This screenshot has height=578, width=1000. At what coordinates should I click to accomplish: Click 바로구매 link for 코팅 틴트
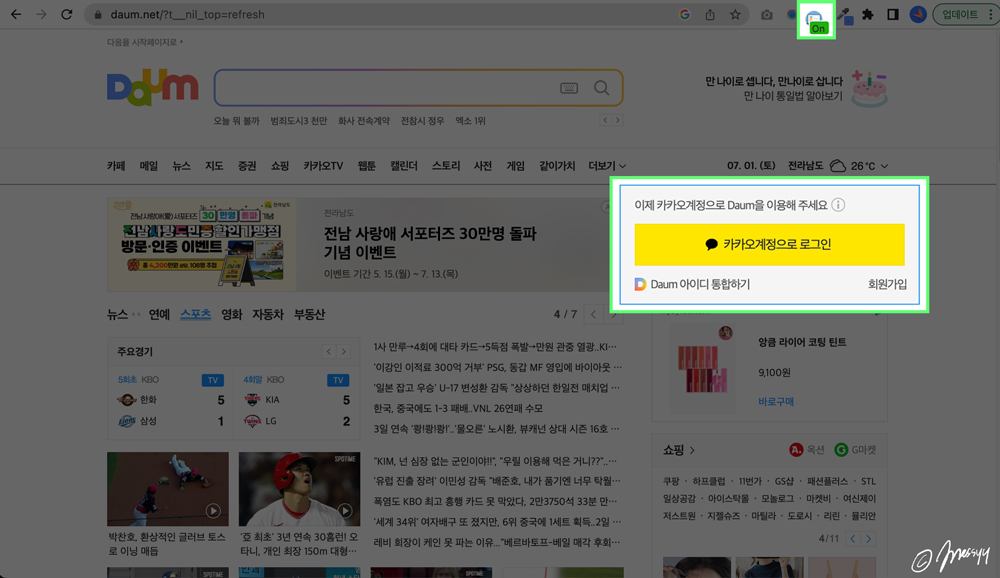click(x=776, y=401)
